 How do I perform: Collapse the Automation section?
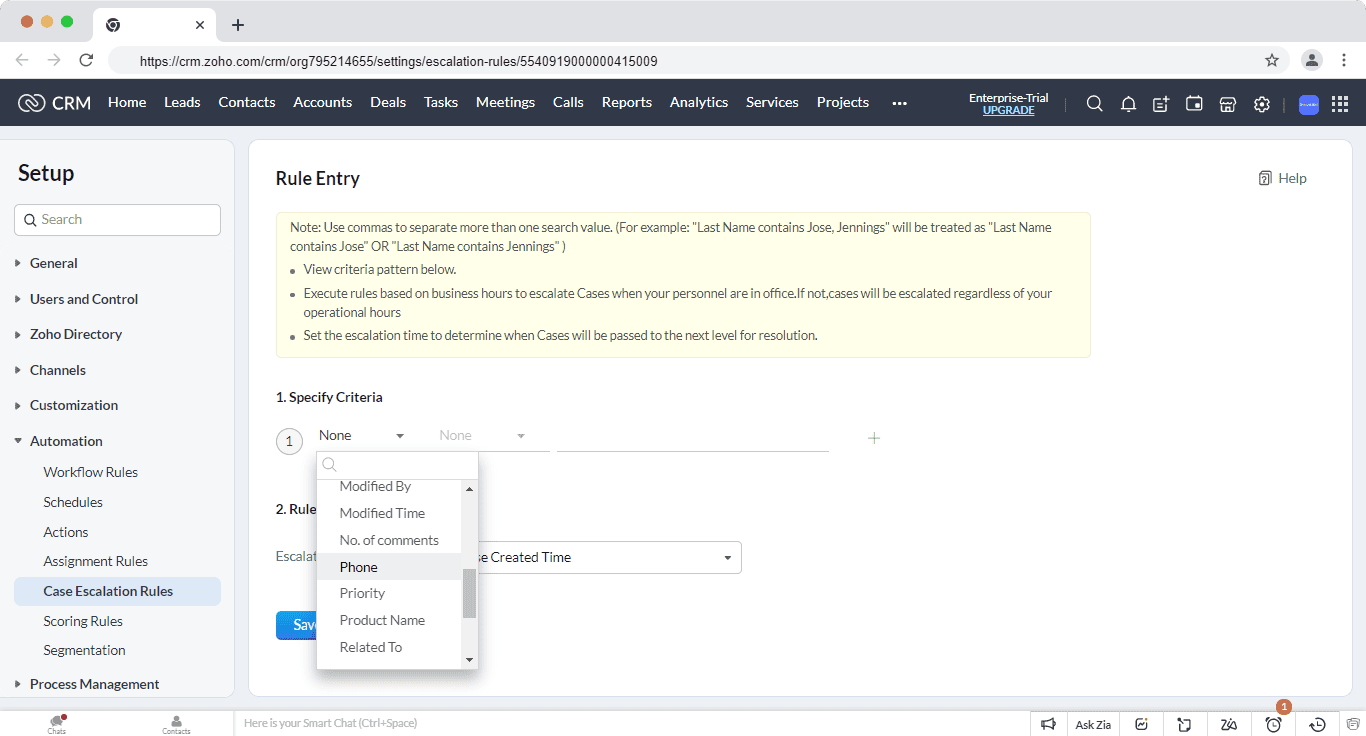click(66, 441)
